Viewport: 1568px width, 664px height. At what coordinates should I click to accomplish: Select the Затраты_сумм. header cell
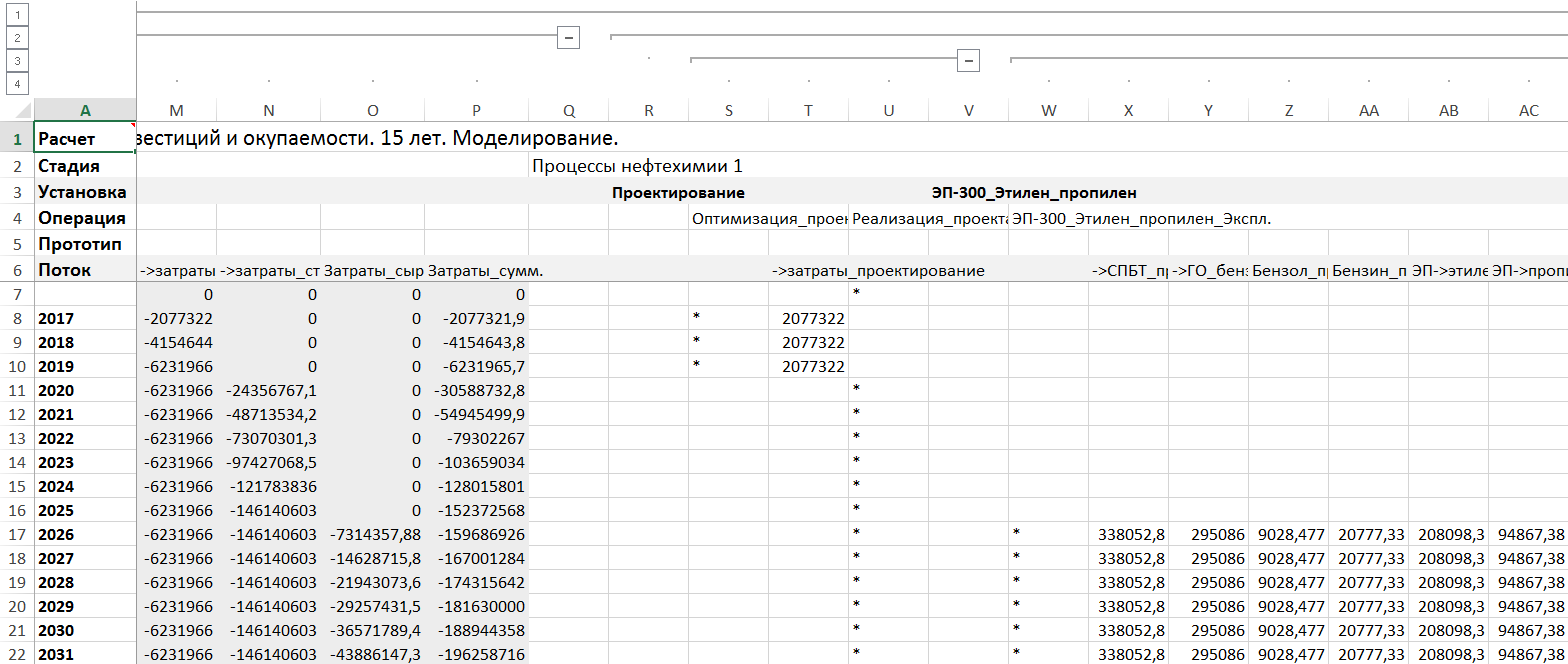click(476, 270)
